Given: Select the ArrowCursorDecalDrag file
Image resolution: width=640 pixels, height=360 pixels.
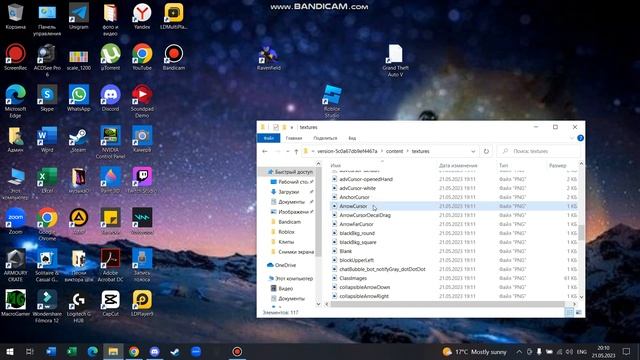Looking at the screenshot, I should pos(365,215).
